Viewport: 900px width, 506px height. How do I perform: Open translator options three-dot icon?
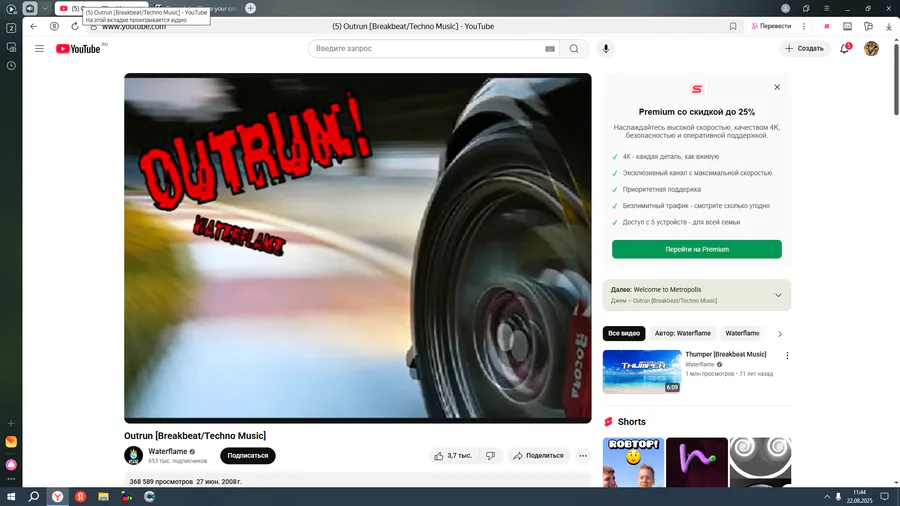pyautogui.click(x=804, y=26)
